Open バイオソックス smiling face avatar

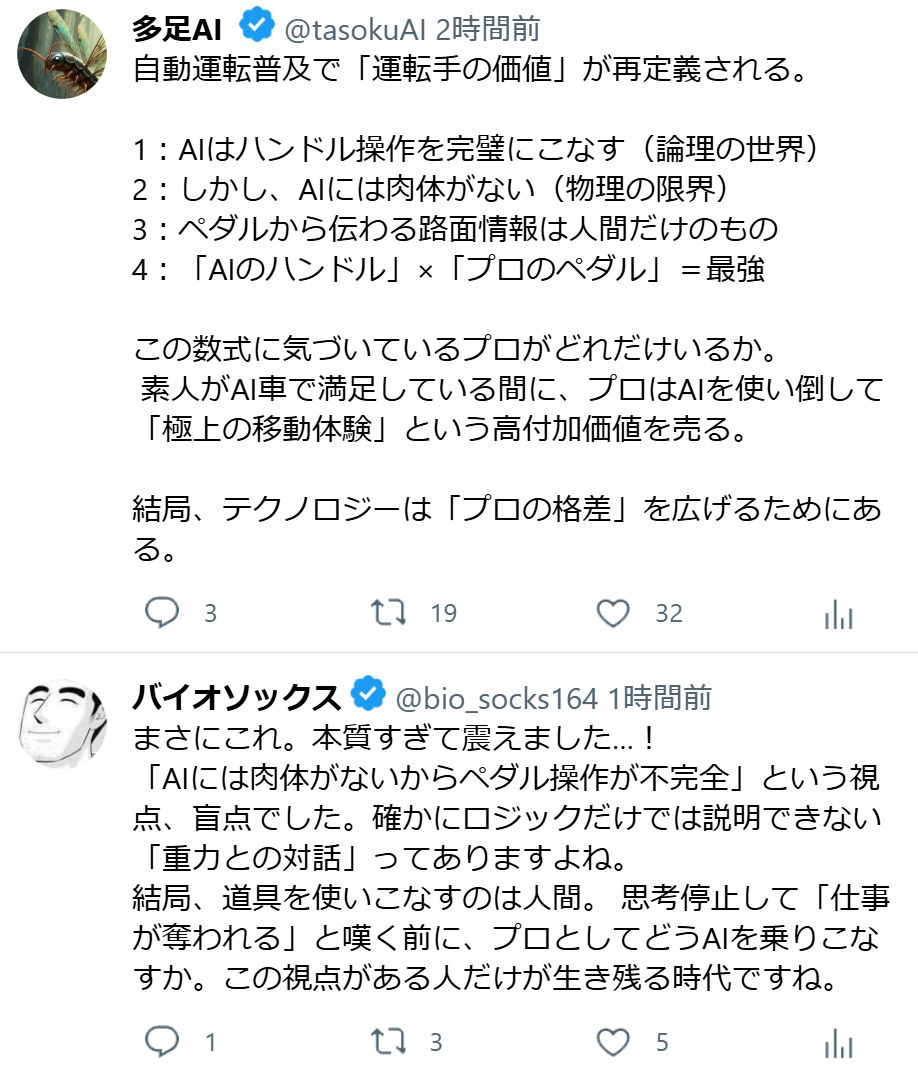62,723
